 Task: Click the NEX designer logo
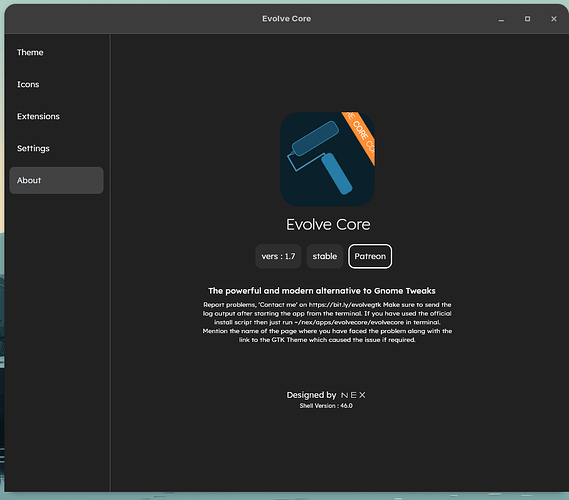[353, 395]
